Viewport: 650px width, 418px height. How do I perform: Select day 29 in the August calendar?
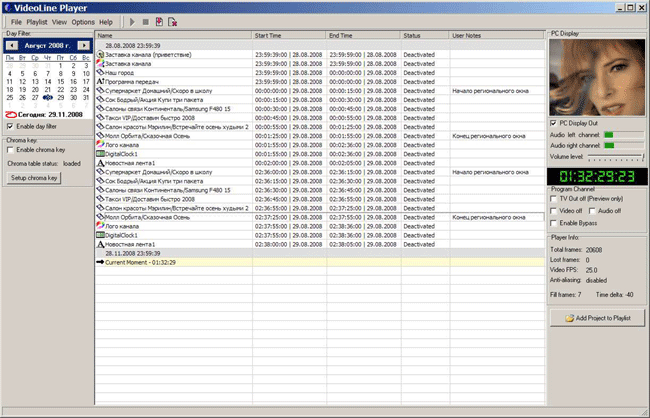61,97
